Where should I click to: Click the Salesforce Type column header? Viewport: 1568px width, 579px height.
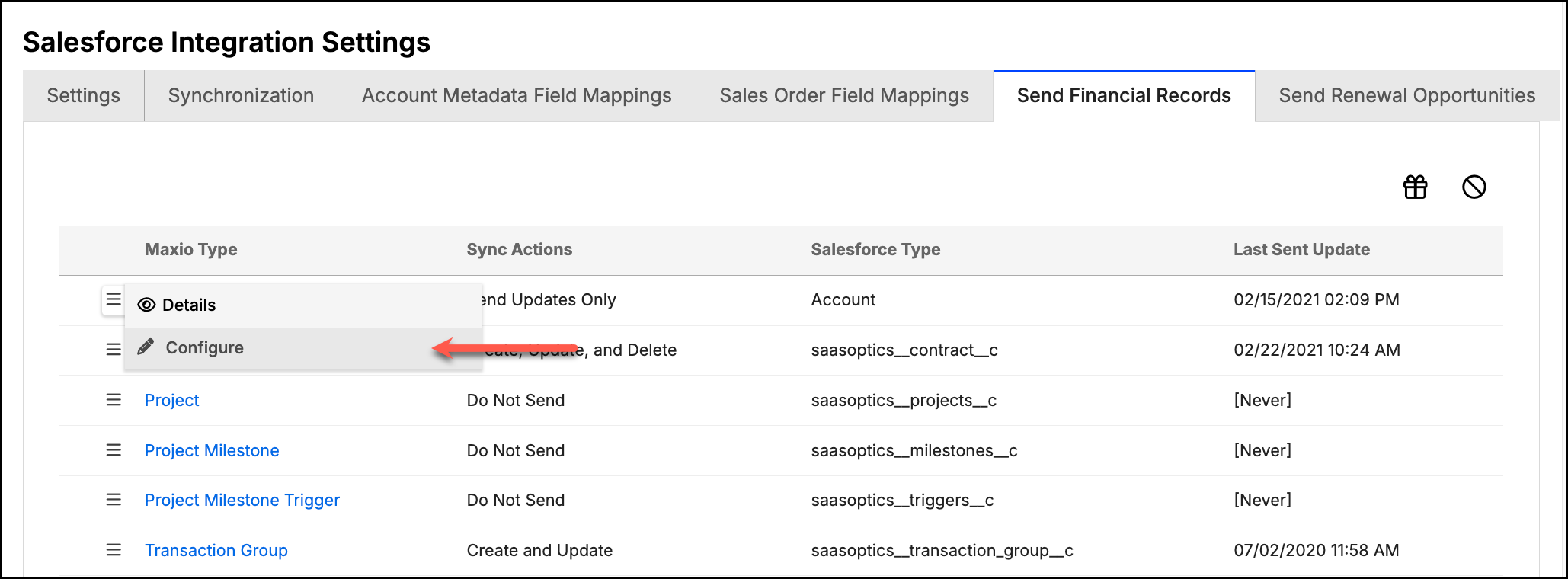click(x=875, y=250)
